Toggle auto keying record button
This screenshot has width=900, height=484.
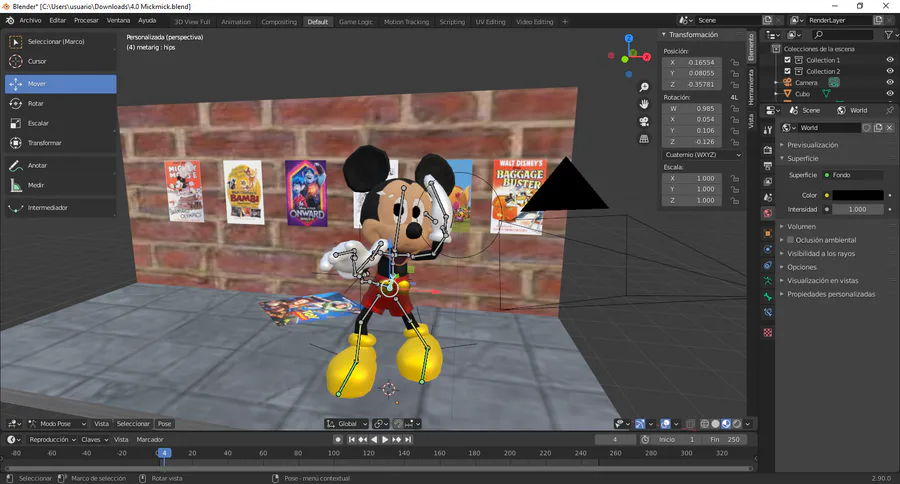(x=338, y=440)
